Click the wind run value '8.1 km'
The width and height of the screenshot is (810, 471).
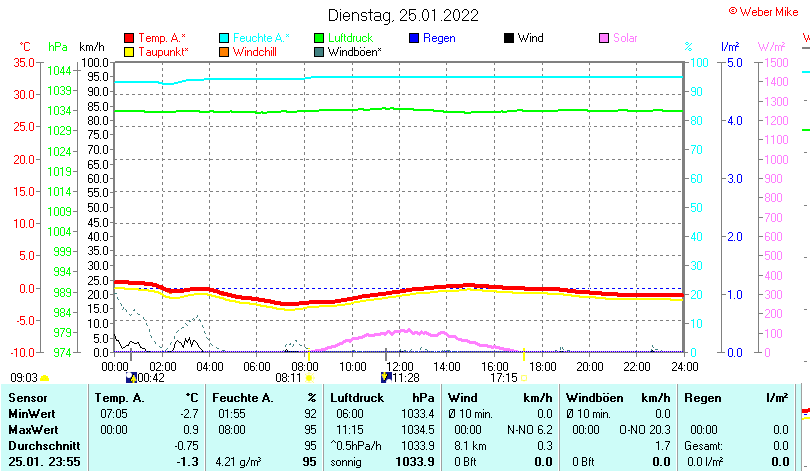[470, 446]
